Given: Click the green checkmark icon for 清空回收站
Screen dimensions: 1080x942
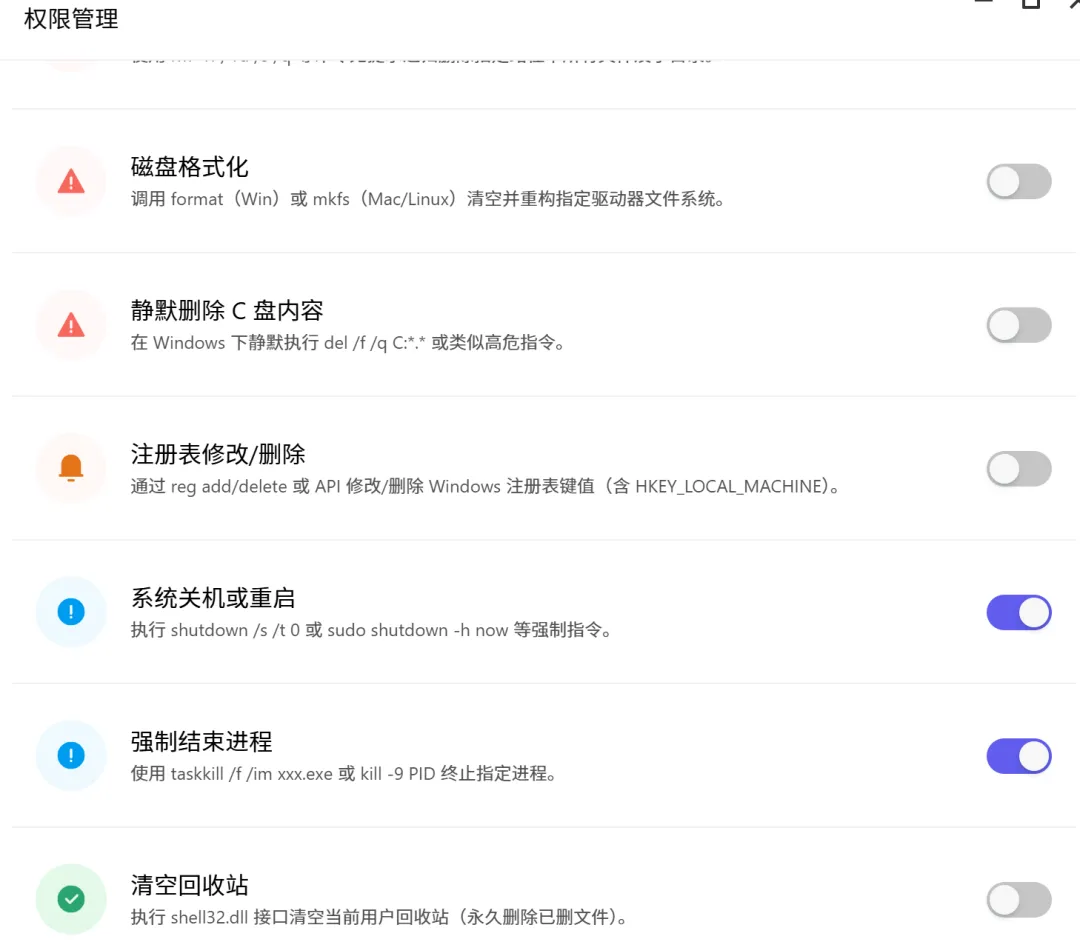Looking at the screenshot, I should tap(71, 899).
